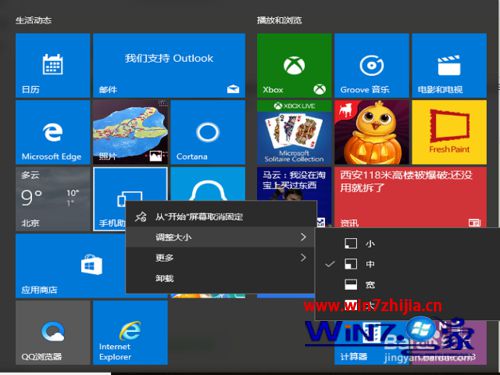Launch the Microsoft Edge tile
This screenshot has height=375, width=500.
[x=53, y=132]
